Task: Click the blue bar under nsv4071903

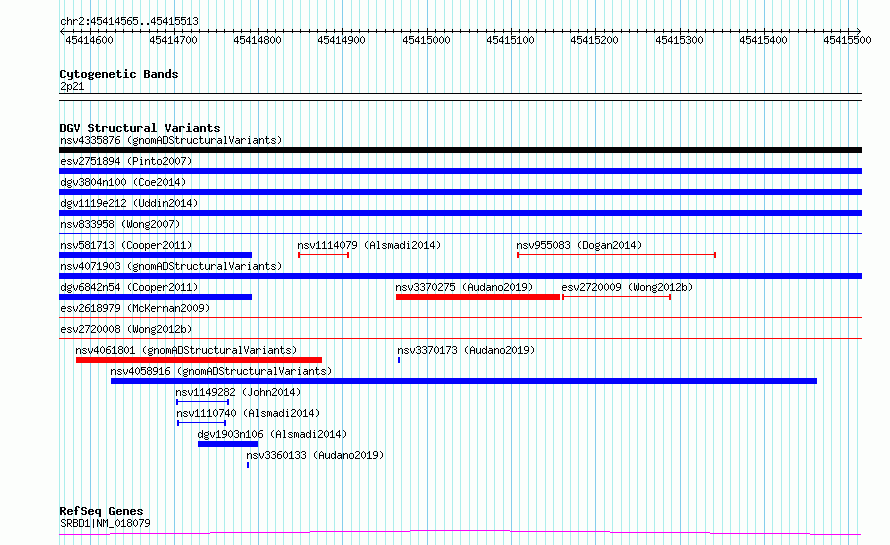Action: pyautogui.click(x=460, y=276)
